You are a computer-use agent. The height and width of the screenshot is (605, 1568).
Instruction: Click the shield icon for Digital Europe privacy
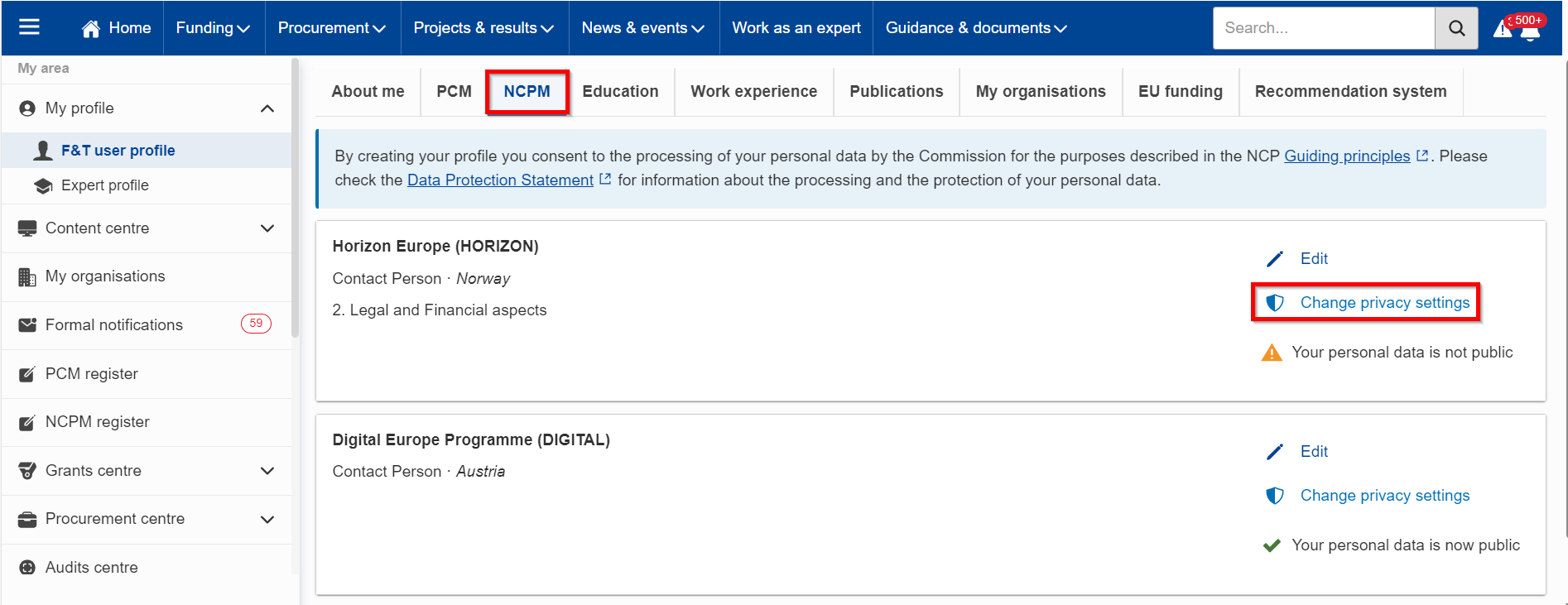1275,496
